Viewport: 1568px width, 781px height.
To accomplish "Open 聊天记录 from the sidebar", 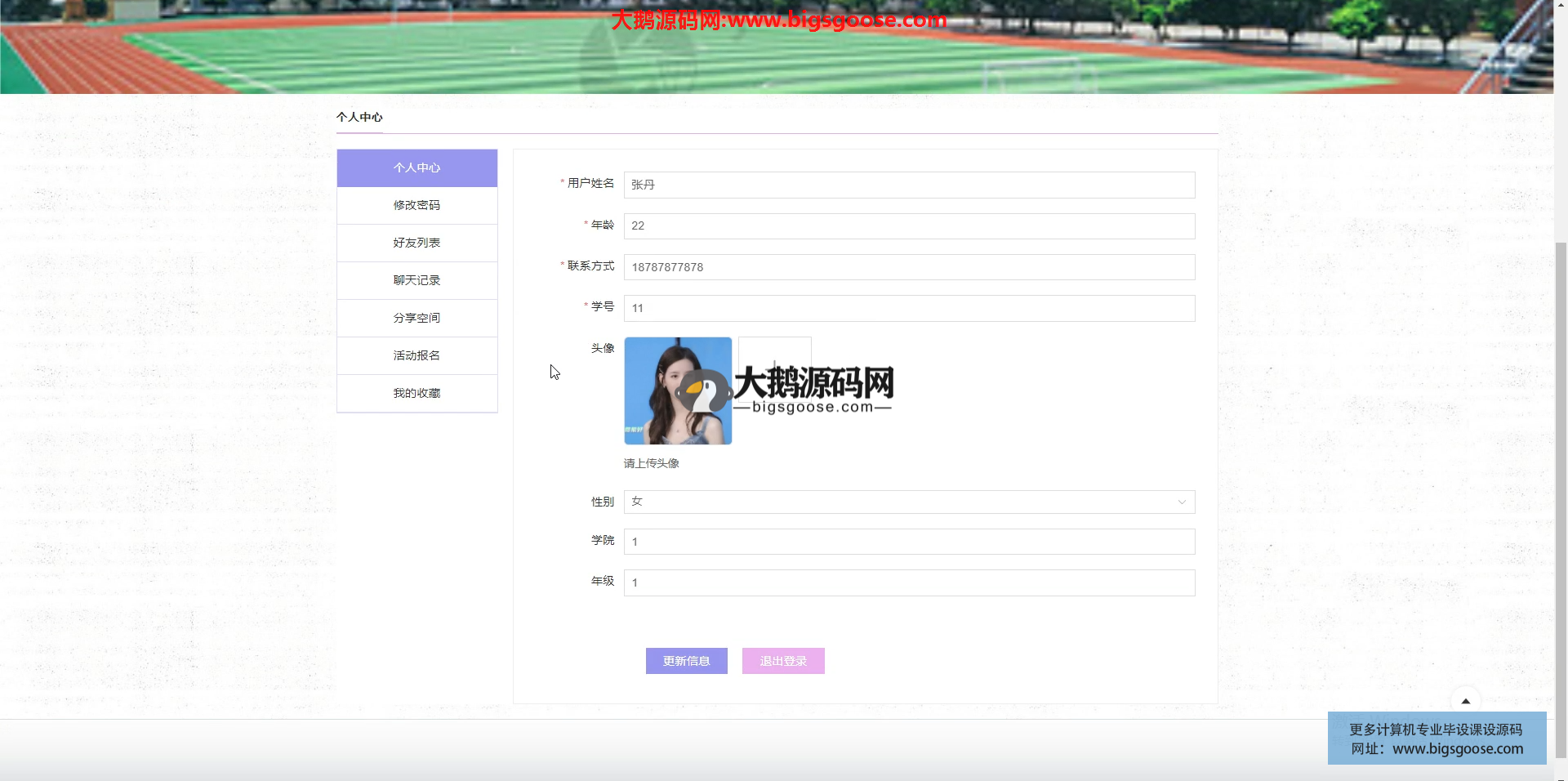I will pos(416,281).
